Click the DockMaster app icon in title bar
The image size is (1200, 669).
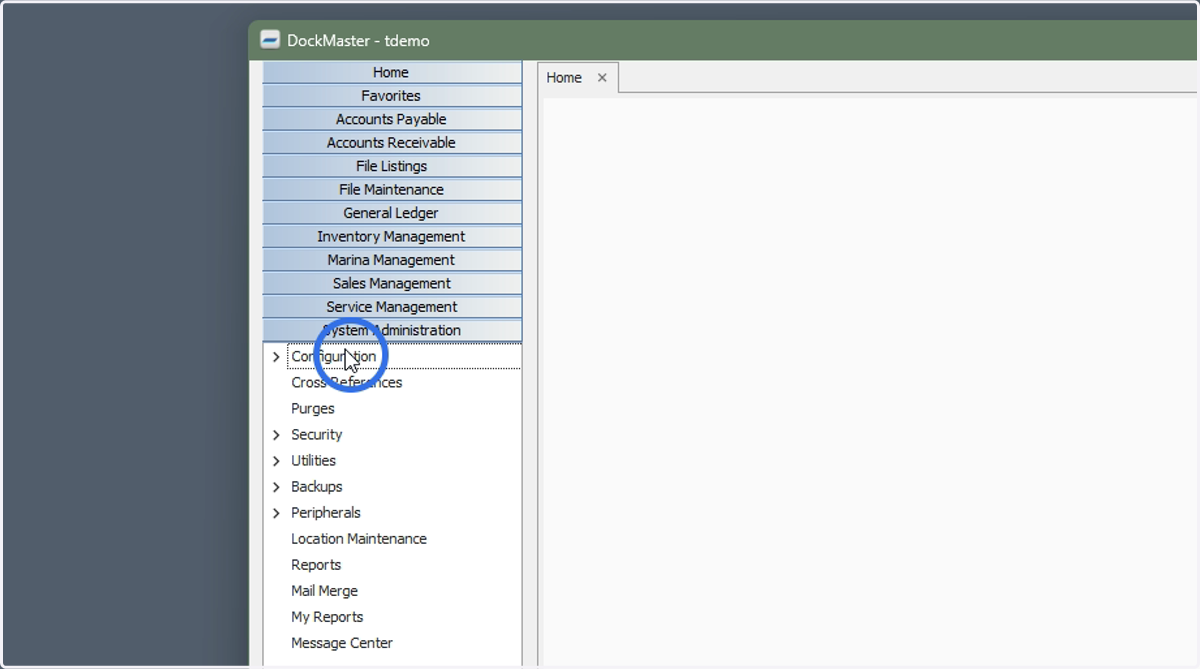(x=269, y=40)
